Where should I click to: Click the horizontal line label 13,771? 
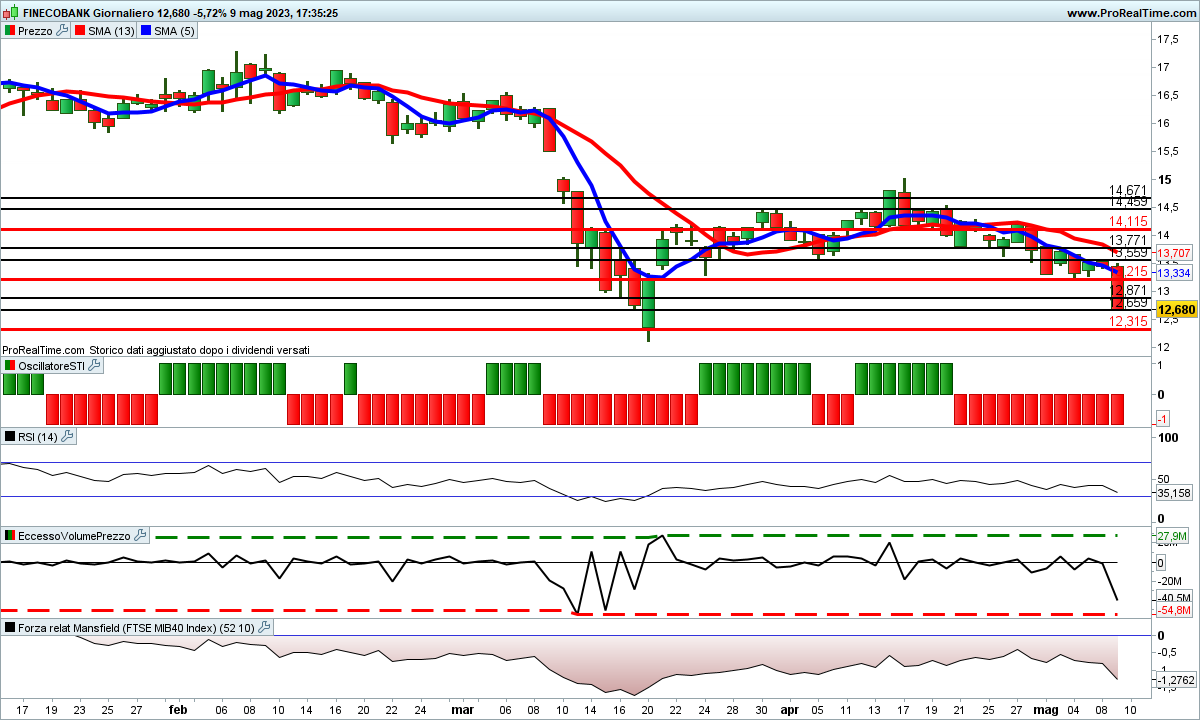point(1128,240)
